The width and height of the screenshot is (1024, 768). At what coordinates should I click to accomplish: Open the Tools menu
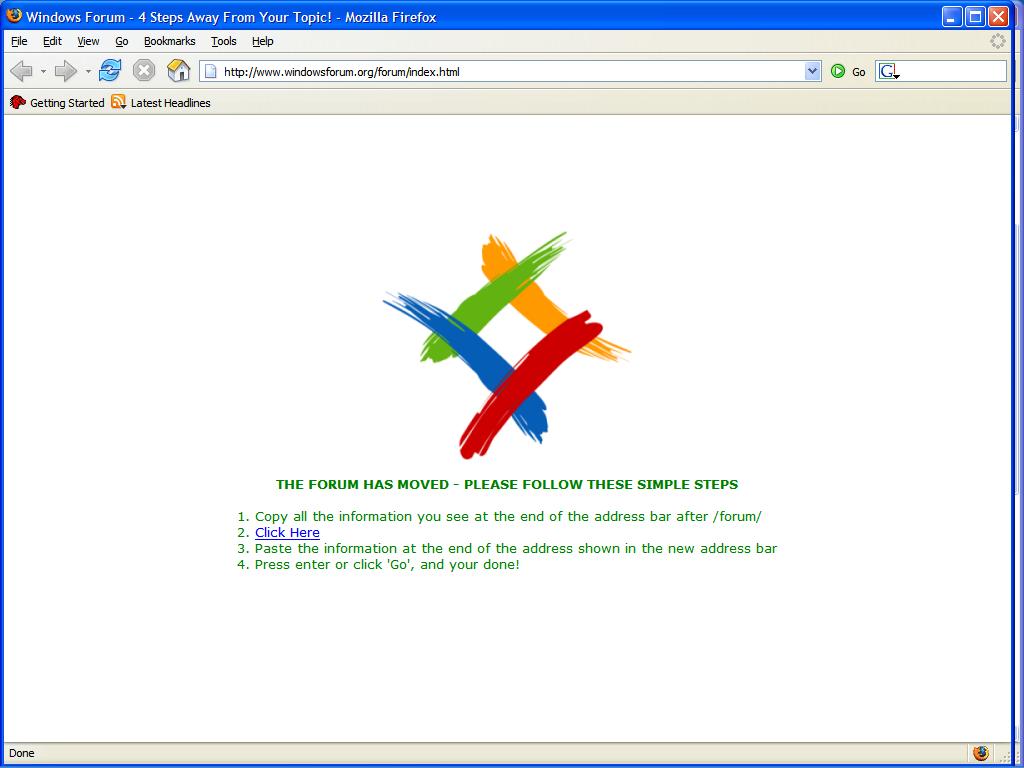[223, 41]
